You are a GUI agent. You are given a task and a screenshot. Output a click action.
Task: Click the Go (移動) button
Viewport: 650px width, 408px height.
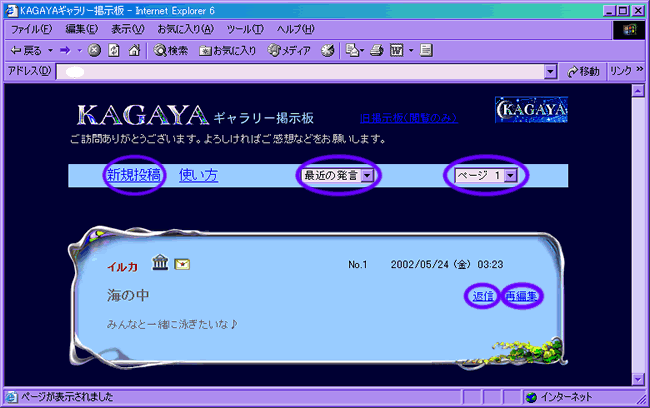[583, 72]
